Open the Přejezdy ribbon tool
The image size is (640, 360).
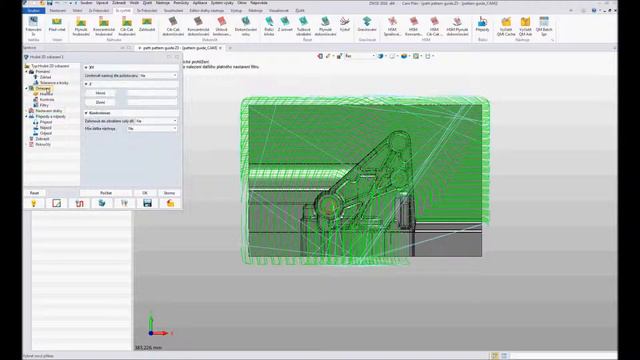click(482, 25)
